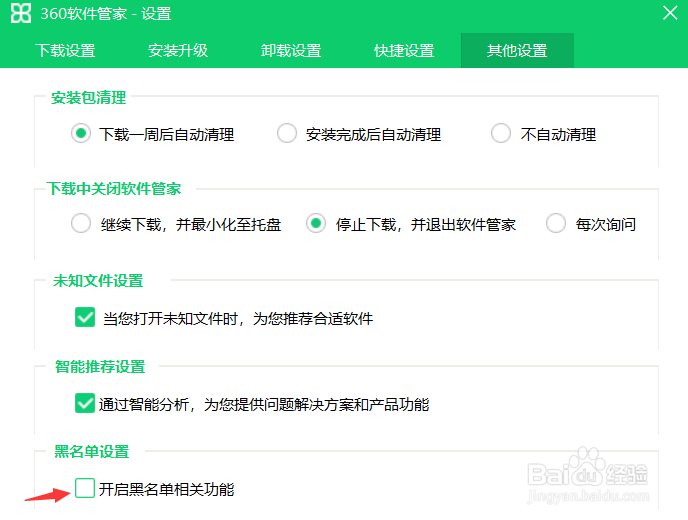Viewport: 688px width, 520px height.
Task: Select the 快捷设置 tab
Action: click(x=404, y=50)
